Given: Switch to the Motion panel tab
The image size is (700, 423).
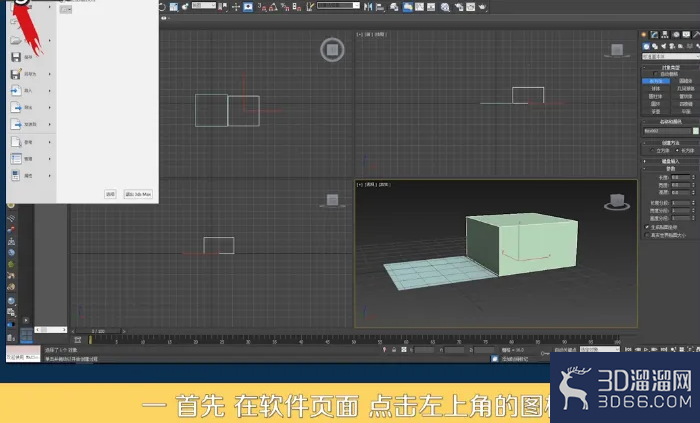Looking at the screenshot, I should click(676, 34).
